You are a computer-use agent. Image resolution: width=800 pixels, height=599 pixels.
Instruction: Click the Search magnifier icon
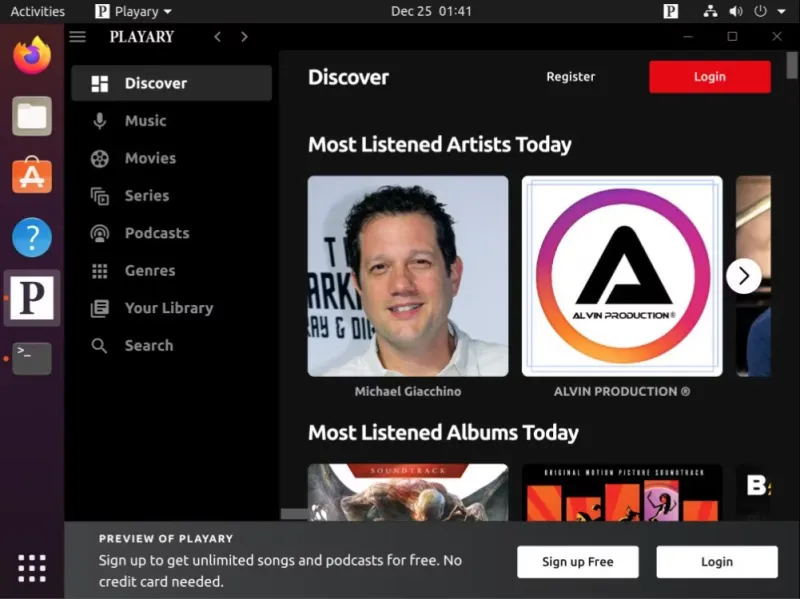coord(99,346)
